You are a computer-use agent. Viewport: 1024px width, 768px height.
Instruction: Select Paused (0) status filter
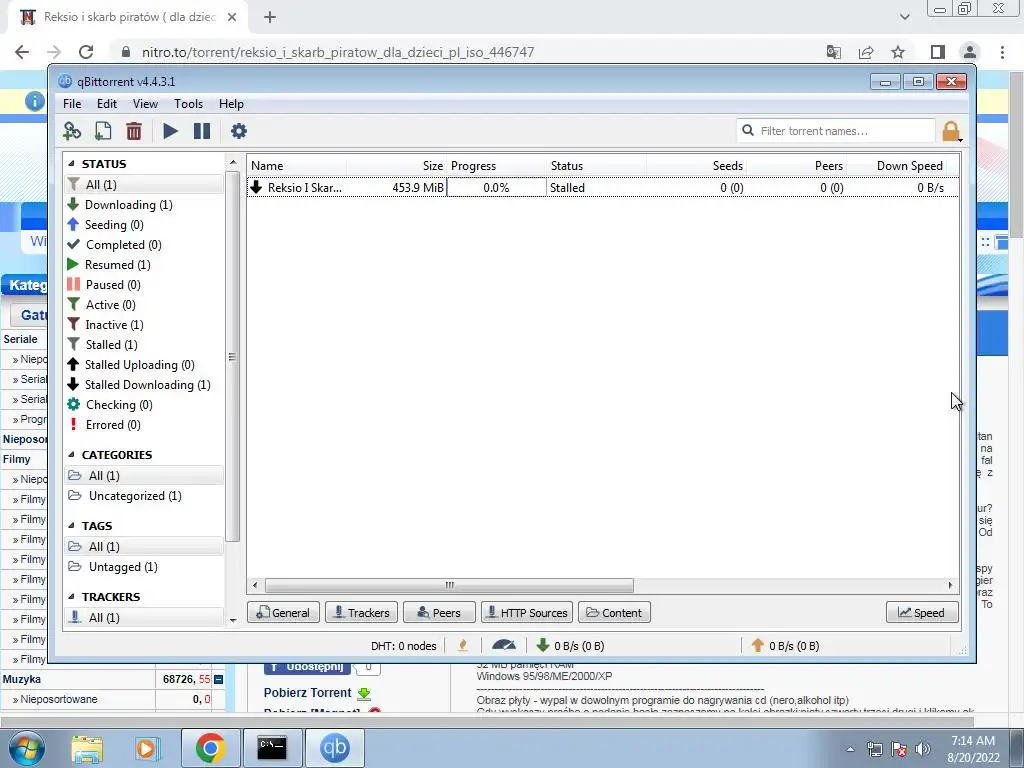144,285
